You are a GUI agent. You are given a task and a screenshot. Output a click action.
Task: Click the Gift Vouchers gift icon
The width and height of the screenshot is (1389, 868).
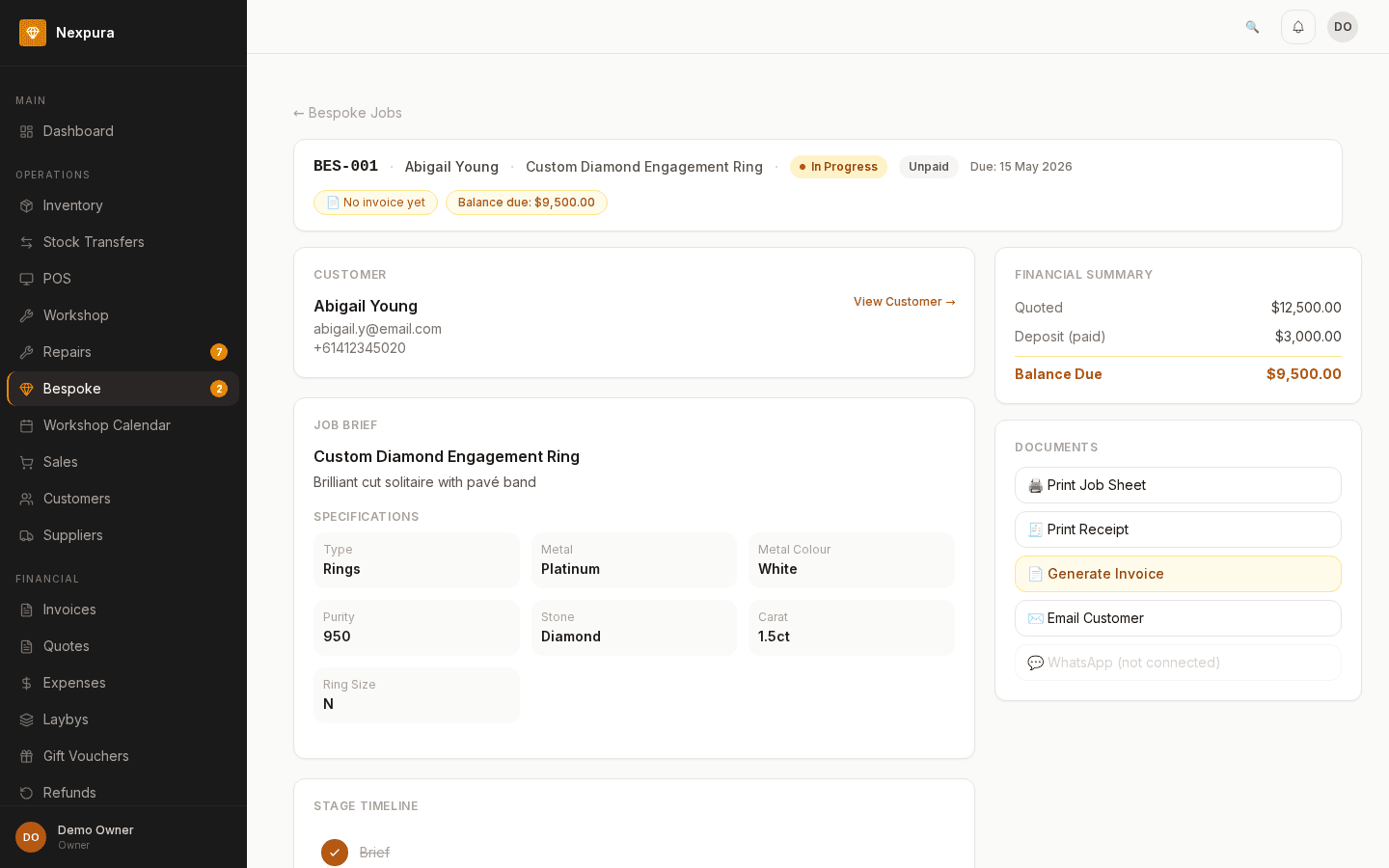(x=27, y=756)
